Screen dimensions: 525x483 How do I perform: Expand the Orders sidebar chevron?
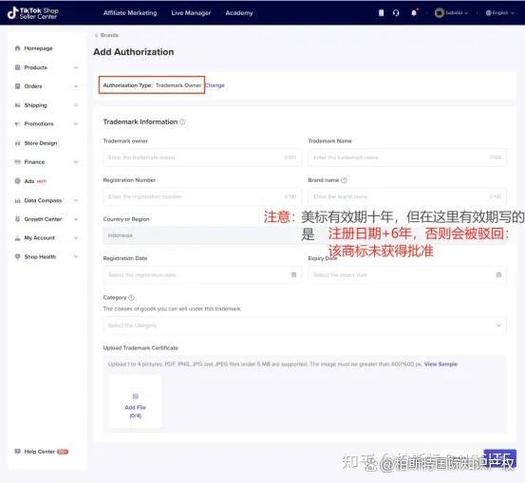76,86
